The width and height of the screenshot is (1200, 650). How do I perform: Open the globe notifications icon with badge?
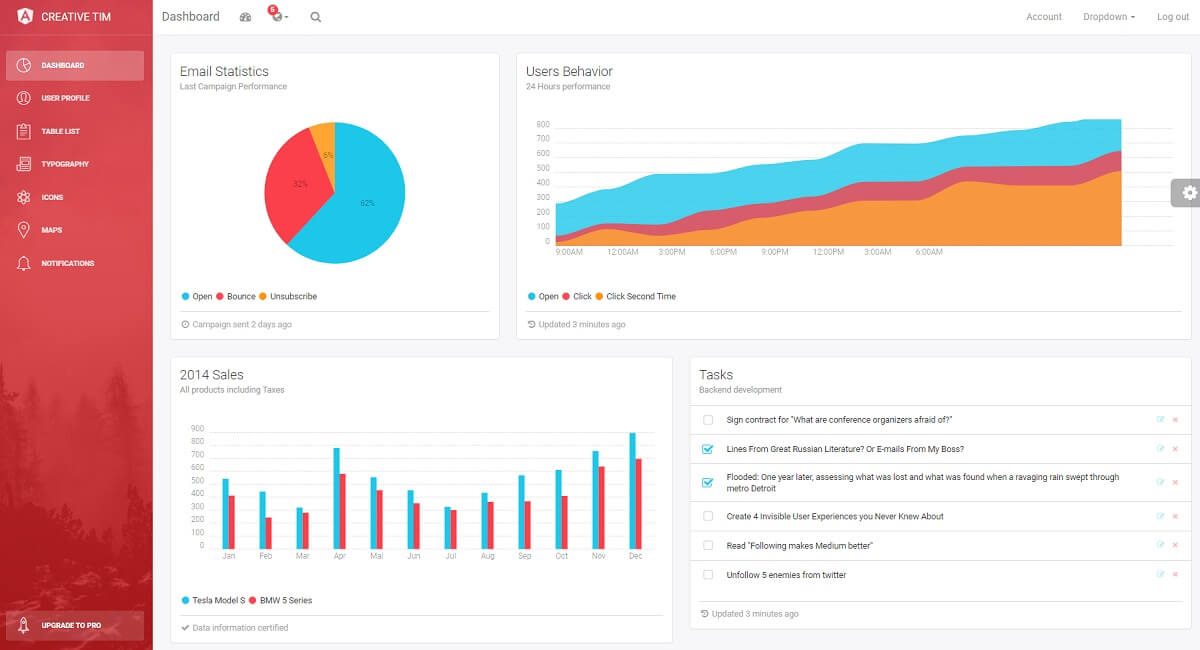pyautogui.click(x=277, y=17)
